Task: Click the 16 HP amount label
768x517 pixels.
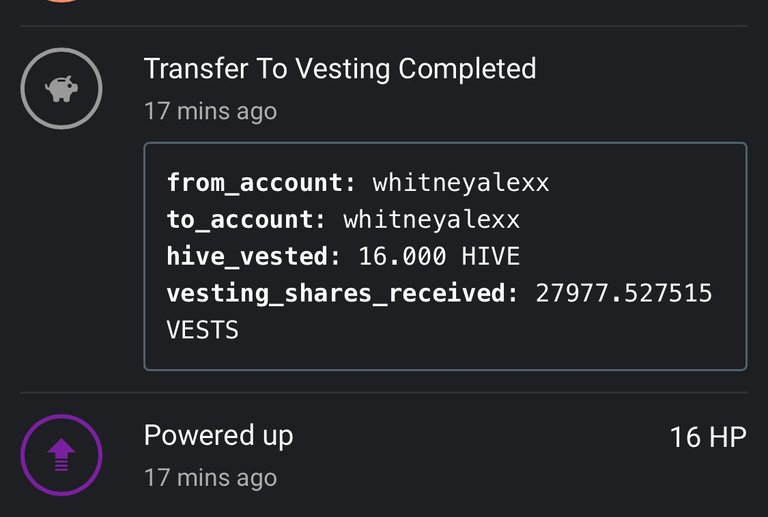Action: click(708, 437)
